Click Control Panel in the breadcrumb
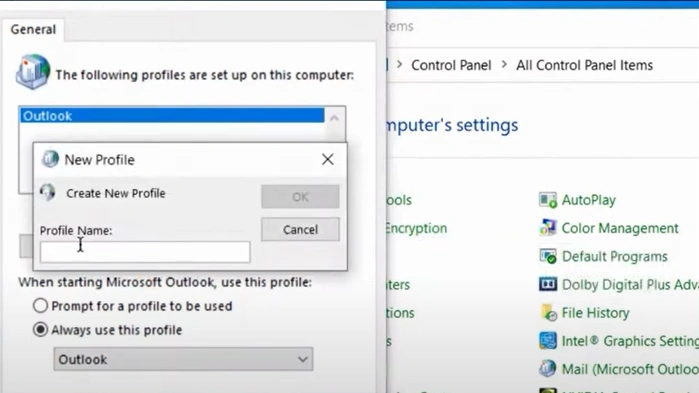This screenshot has height=393, width=699. (451, 65)
